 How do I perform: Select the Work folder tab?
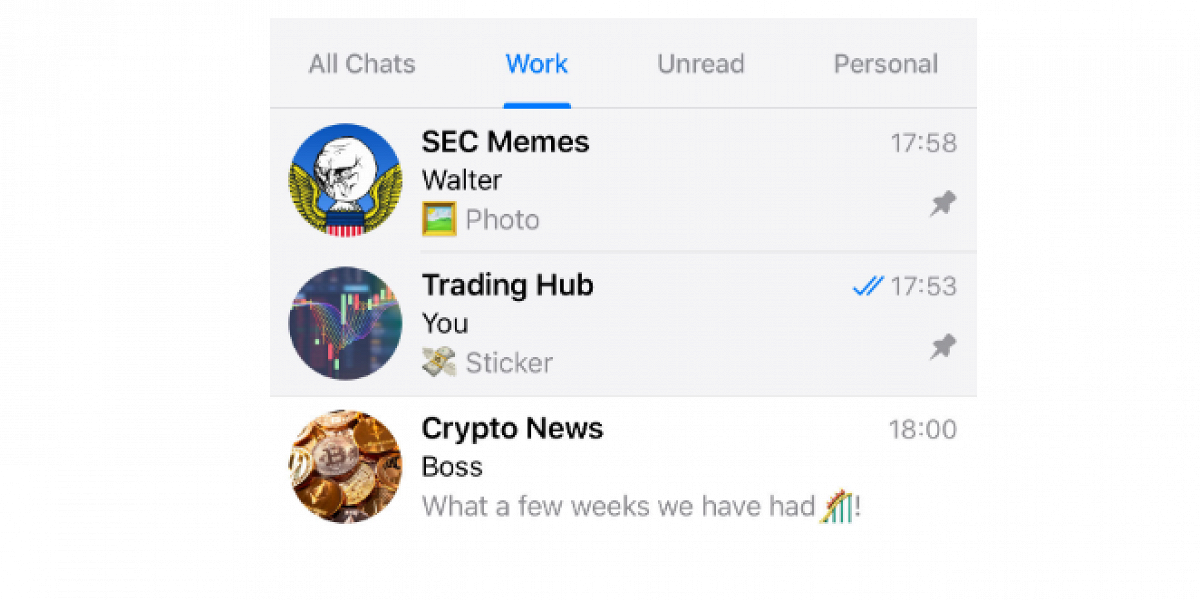tap(537, 64)
